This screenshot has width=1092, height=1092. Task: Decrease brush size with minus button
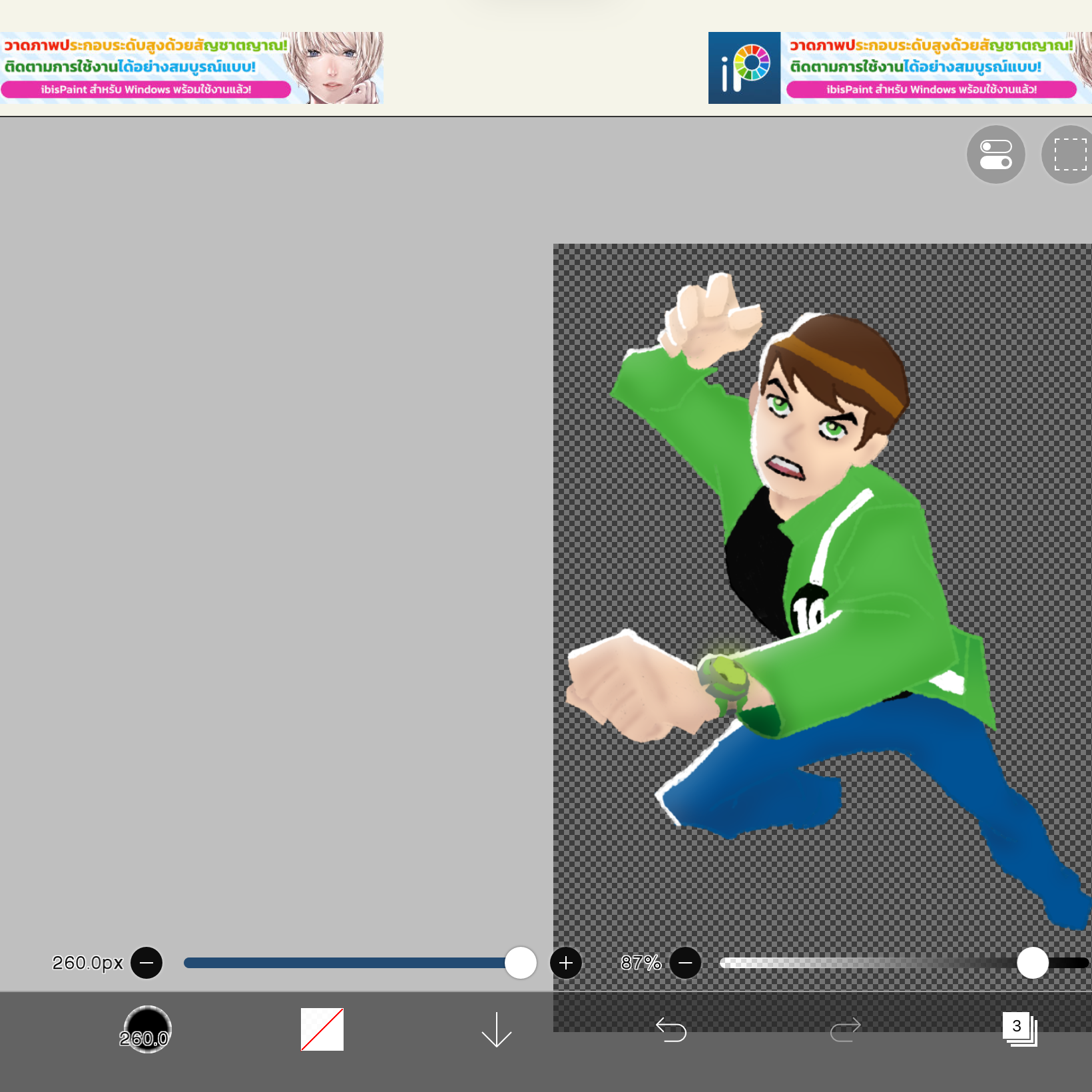146,963
